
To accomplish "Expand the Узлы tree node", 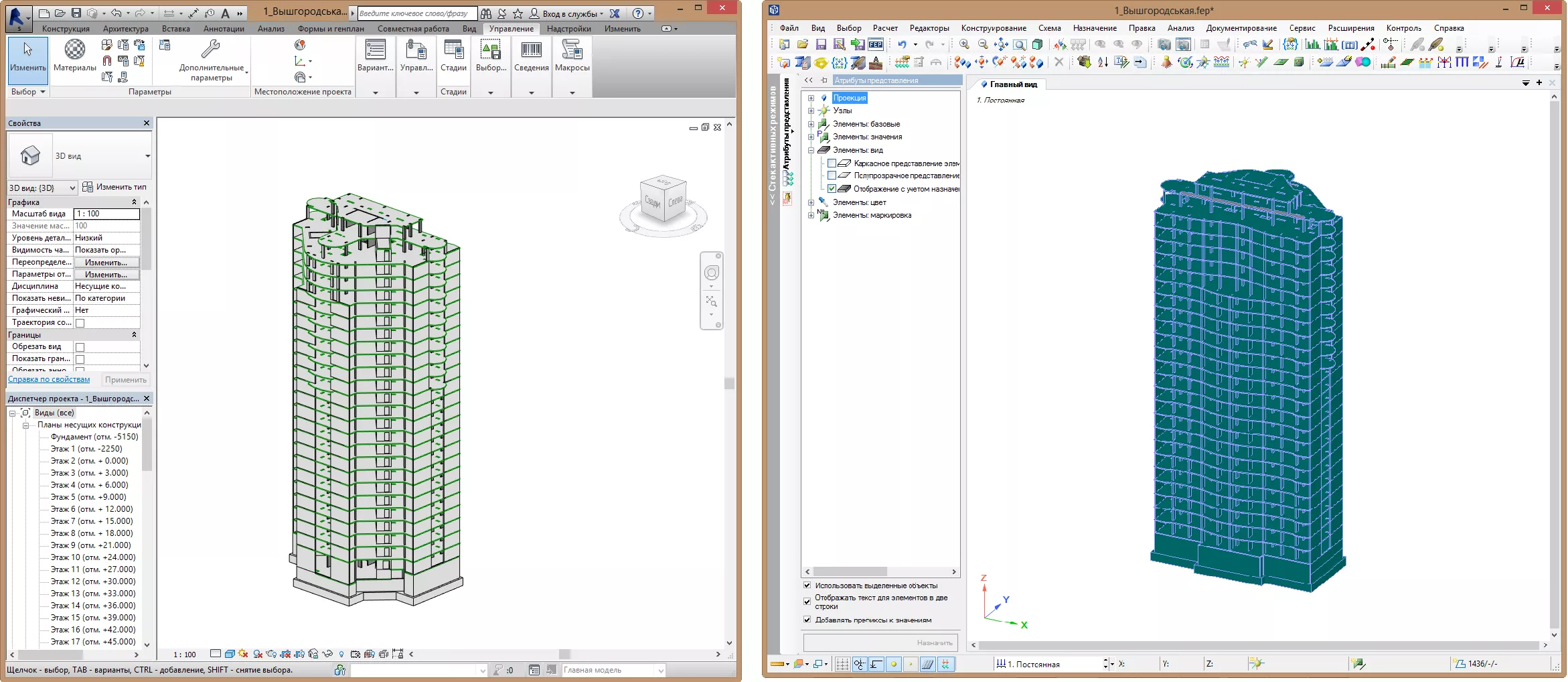I will [811, 111].
